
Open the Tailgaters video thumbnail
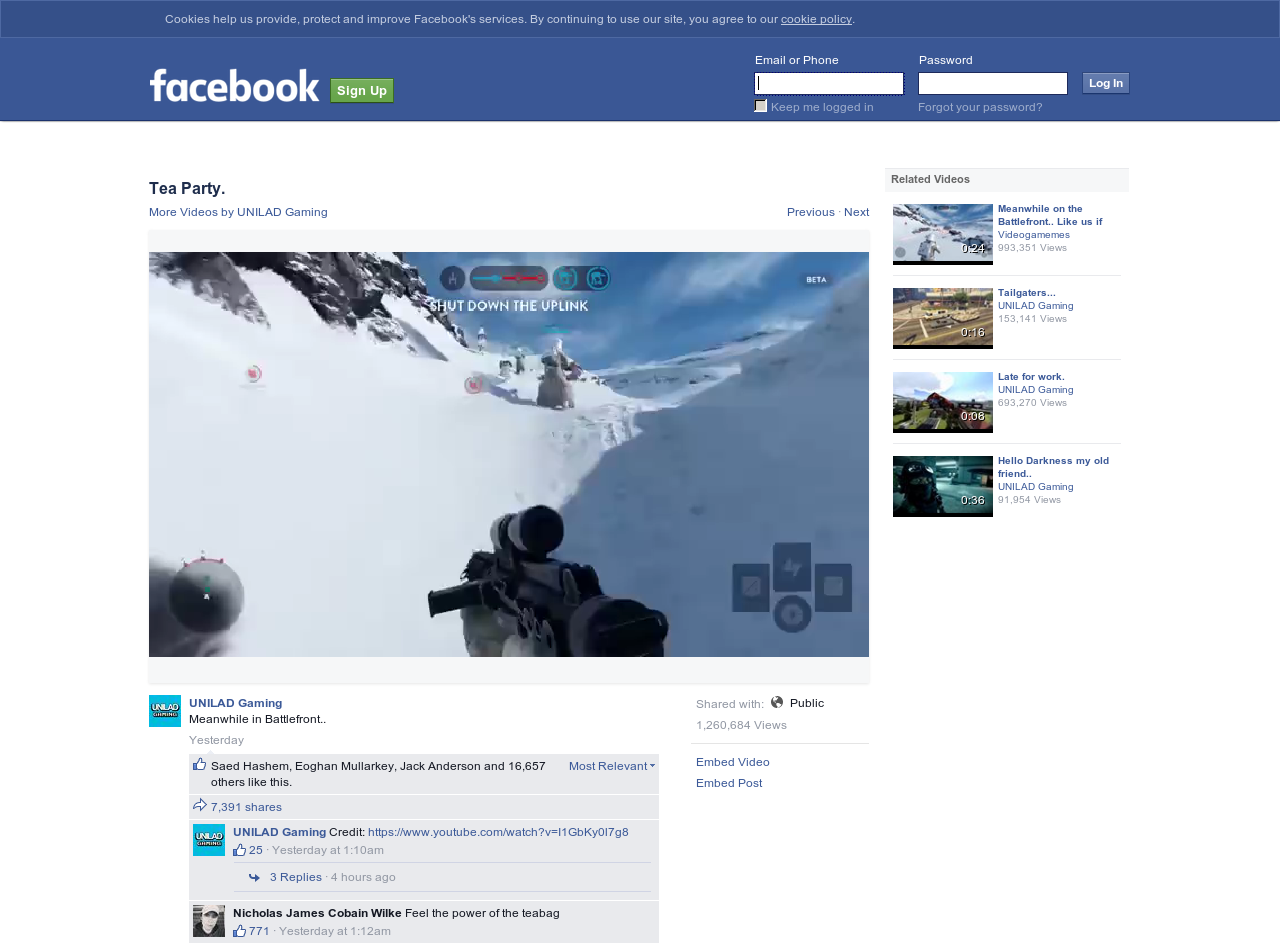tap(943, 318)
